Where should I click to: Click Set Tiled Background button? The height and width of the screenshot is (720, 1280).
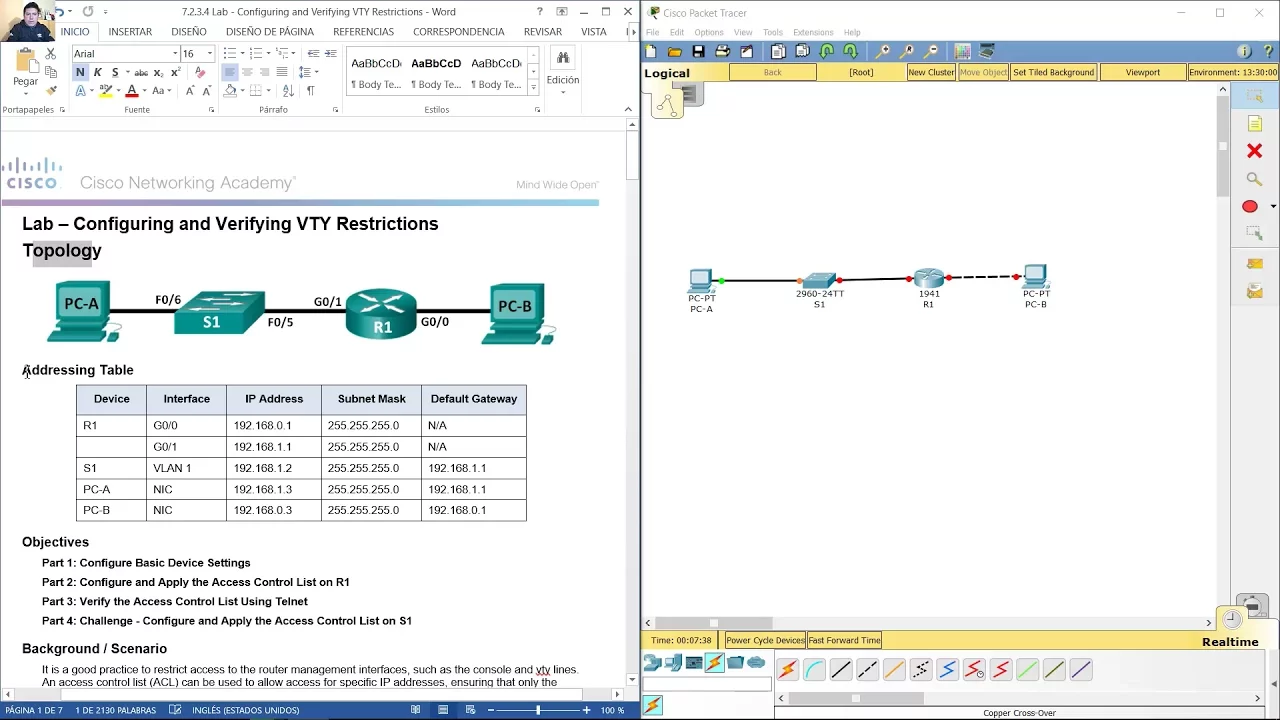(x=1053, y=73)
